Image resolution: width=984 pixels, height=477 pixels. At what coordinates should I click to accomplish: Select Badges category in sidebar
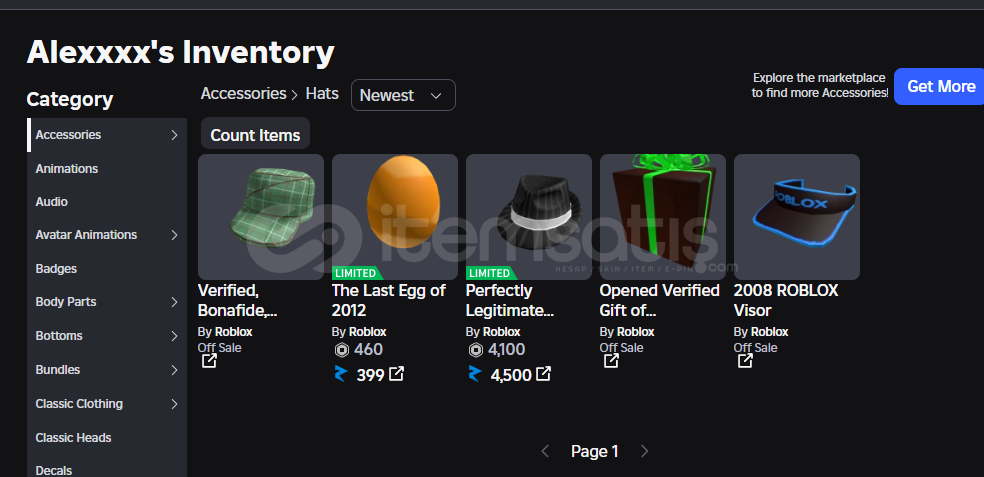coord(56,269)
